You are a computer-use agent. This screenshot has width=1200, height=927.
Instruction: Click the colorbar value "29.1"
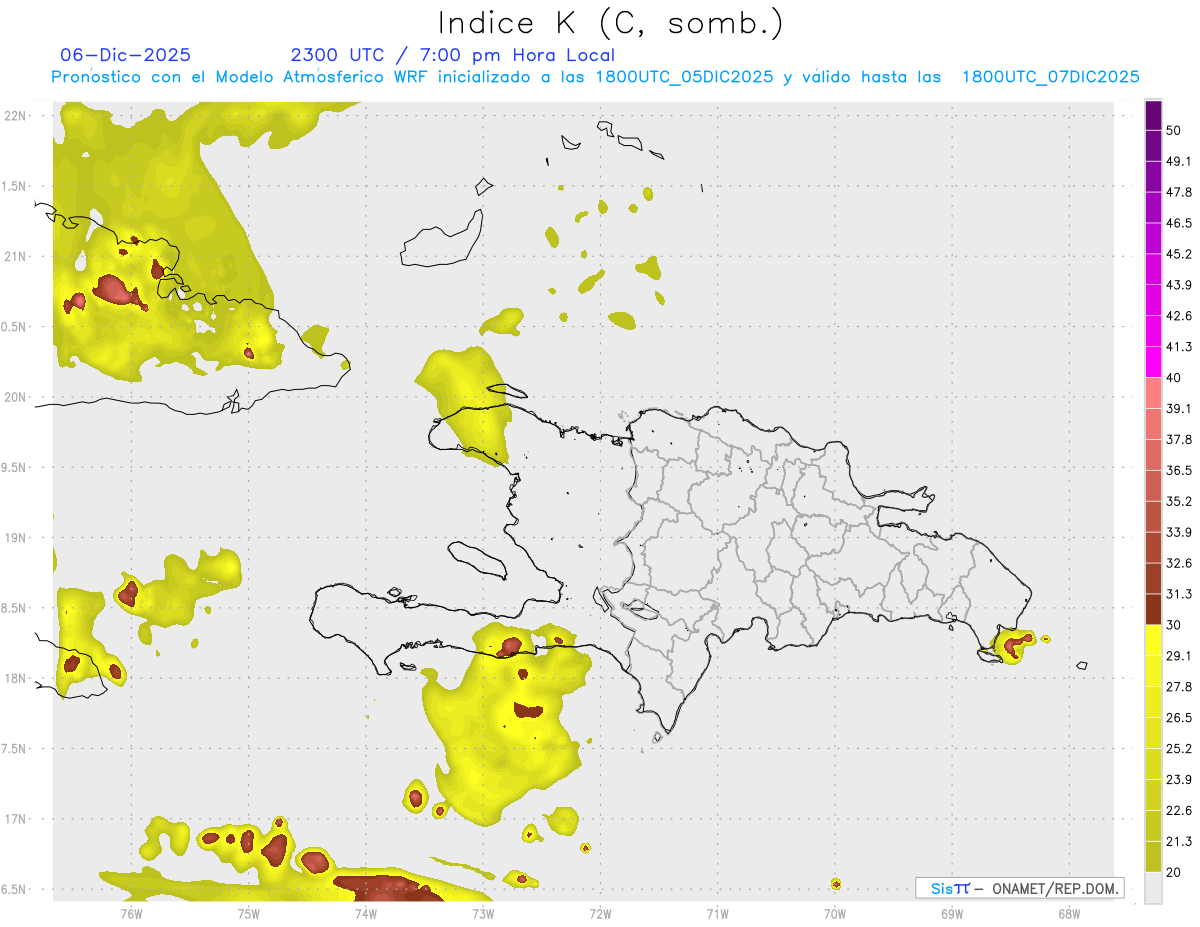pos(1179,656)
